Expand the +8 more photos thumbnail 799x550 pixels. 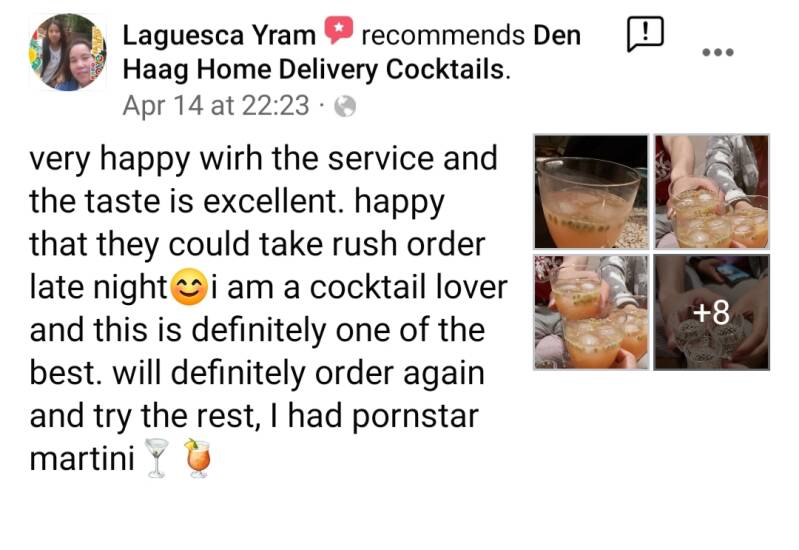pos(711,312)
